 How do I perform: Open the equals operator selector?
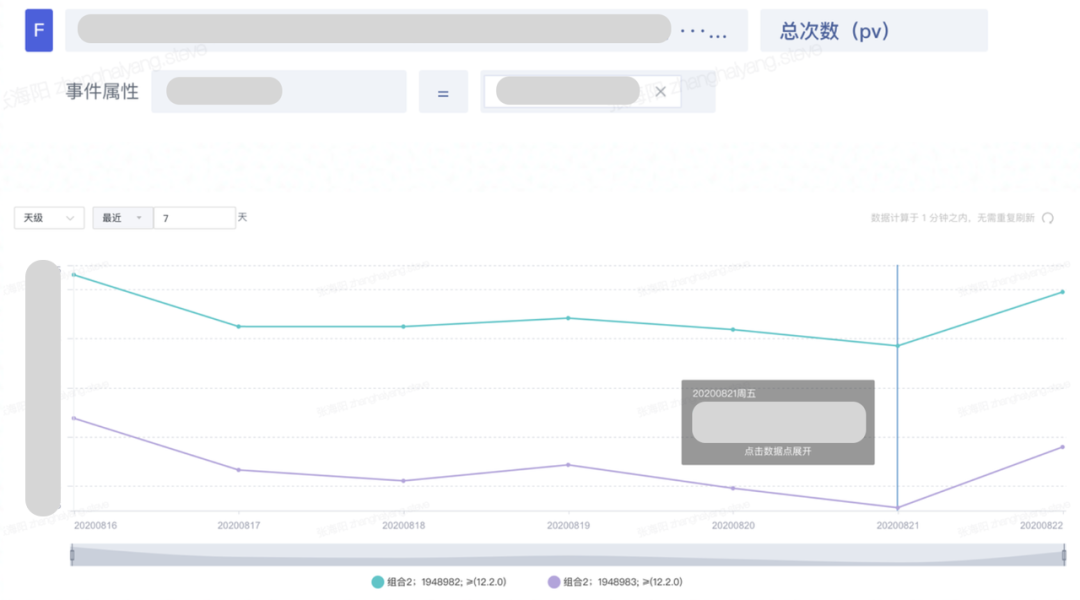[443, 92]
